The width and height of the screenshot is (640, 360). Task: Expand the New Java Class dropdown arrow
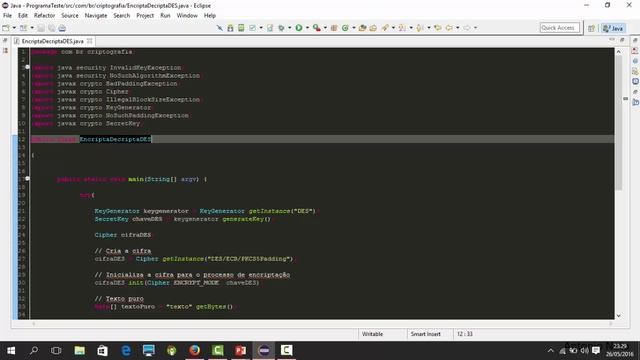click(353, 28)
